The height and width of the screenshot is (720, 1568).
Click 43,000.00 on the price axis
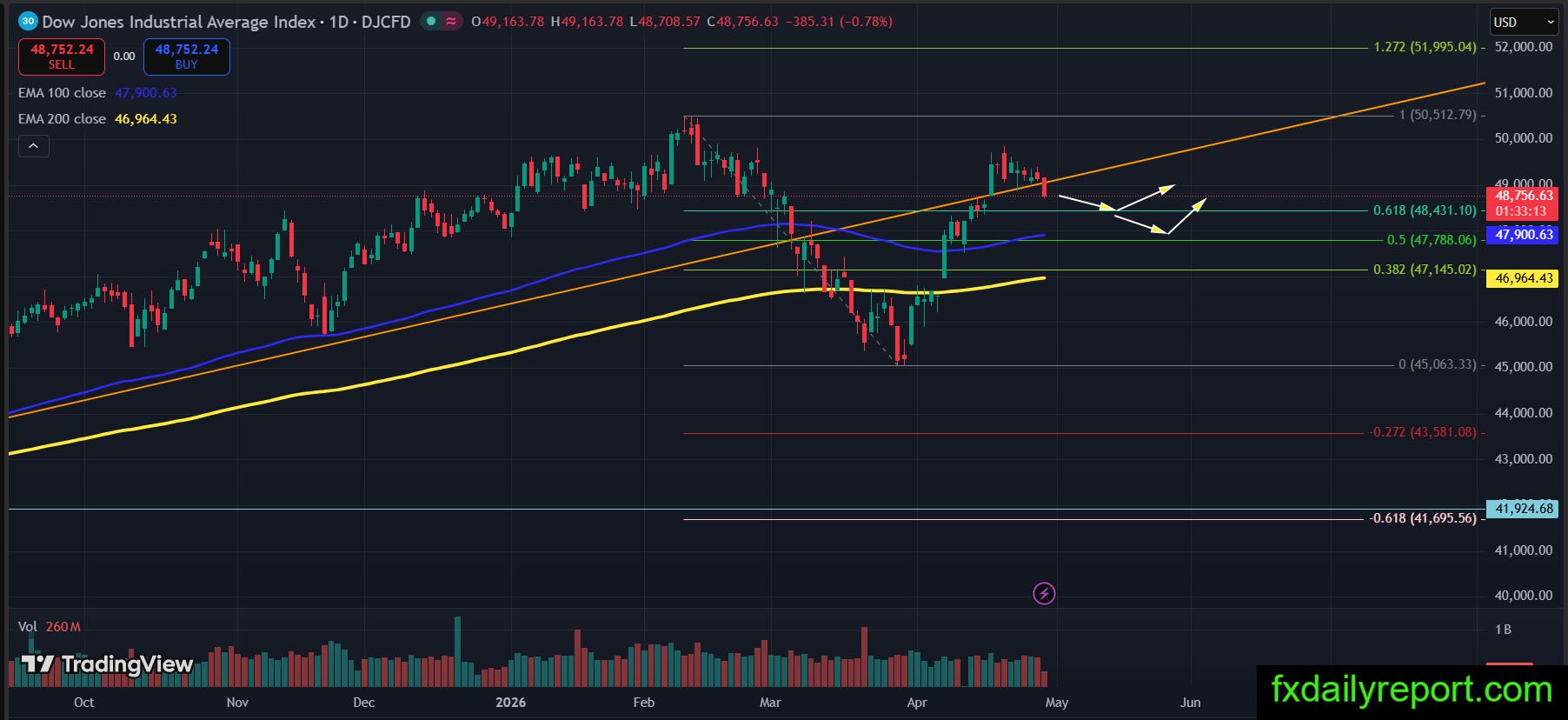tap(1524, 458)
